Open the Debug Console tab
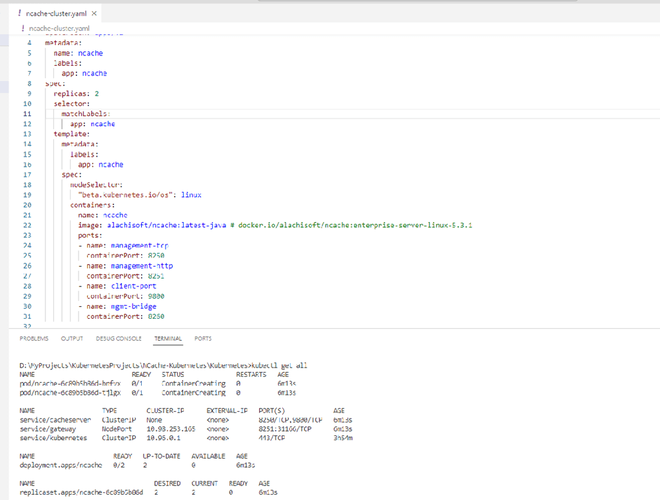 (x=118, y=338)
